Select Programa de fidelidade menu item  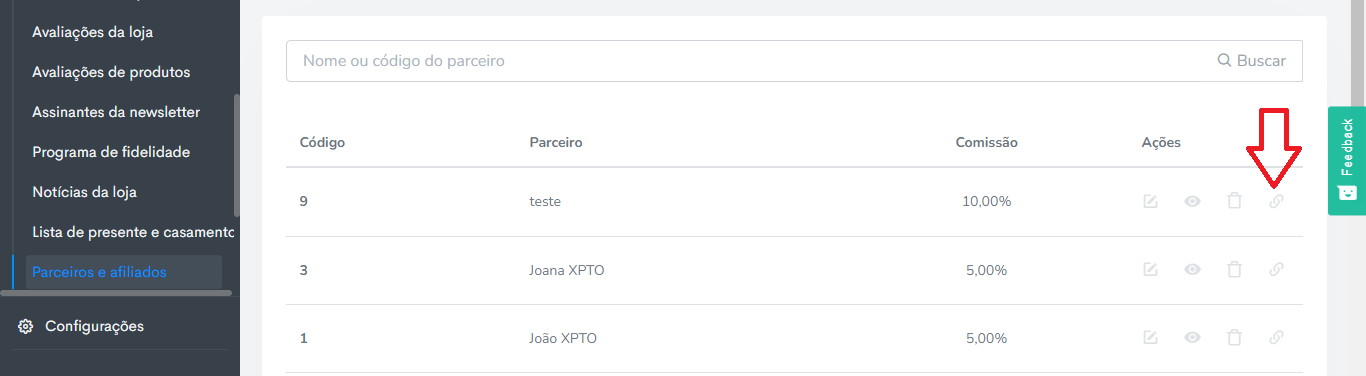[111, 152]
